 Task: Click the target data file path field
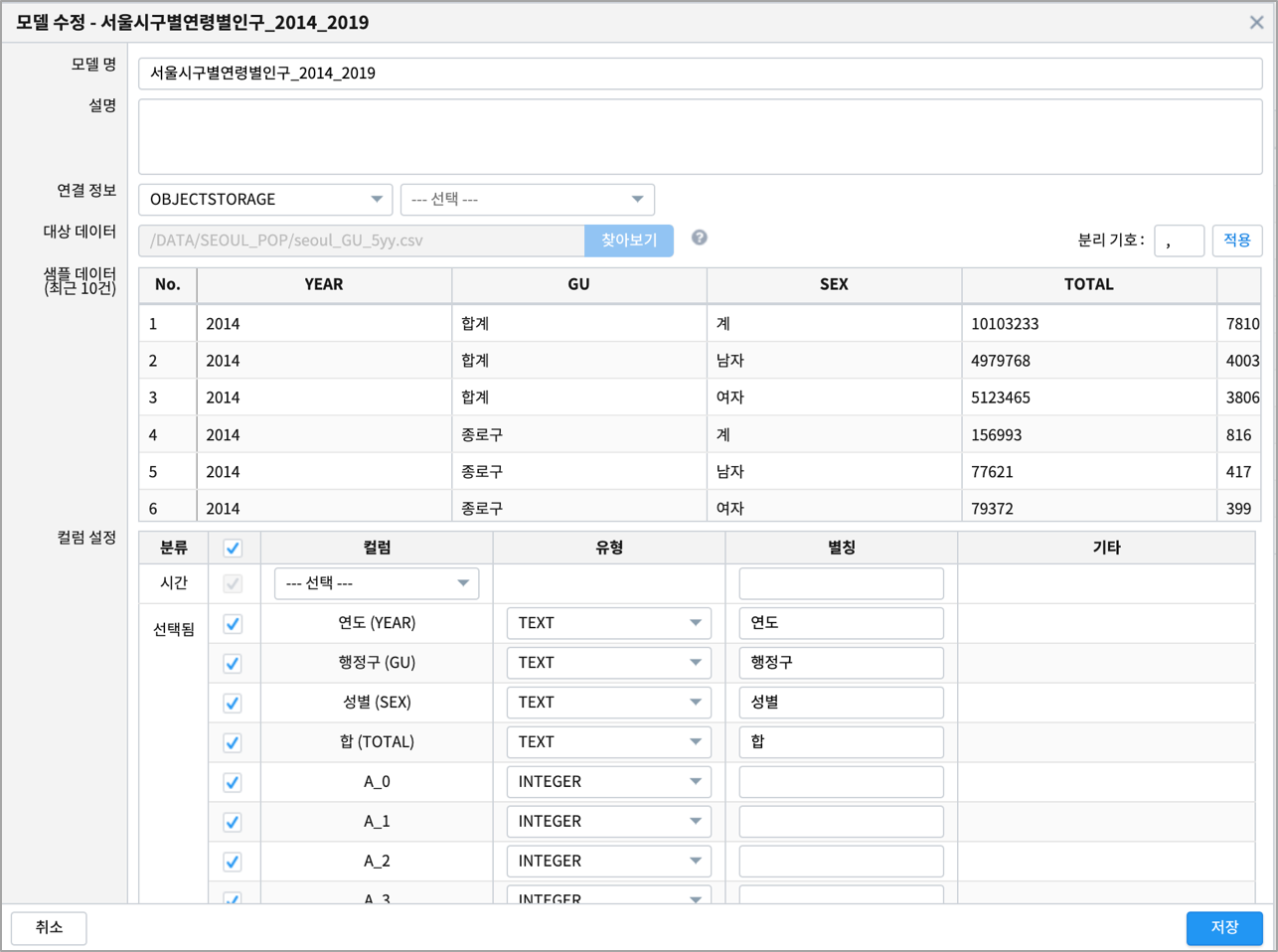(x=362, y=240)
